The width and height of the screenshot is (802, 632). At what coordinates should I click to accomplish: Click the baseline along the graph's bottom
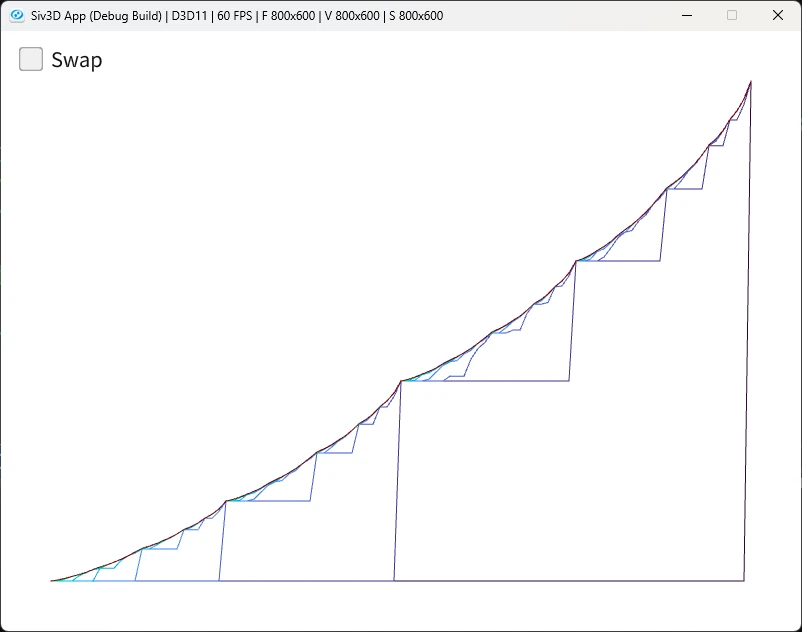(397, 581)
